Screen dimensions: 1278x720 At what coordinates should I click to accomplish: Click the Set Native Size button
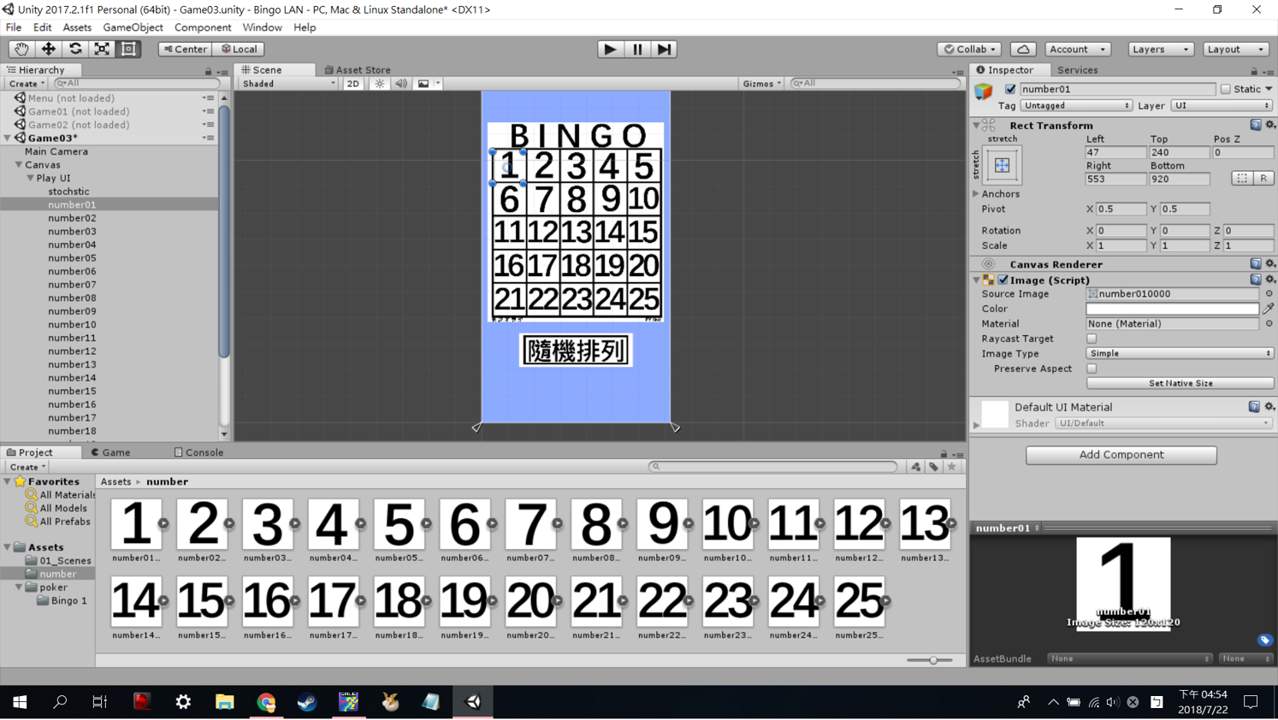(x=1180, y=382)
